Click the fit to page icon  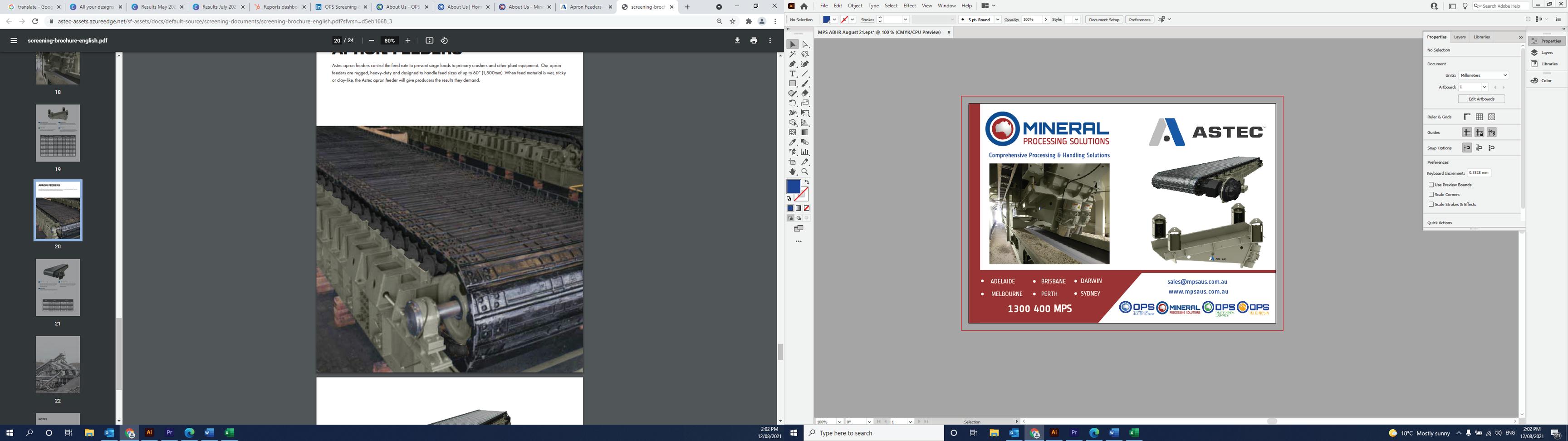(x=429, y=40)
